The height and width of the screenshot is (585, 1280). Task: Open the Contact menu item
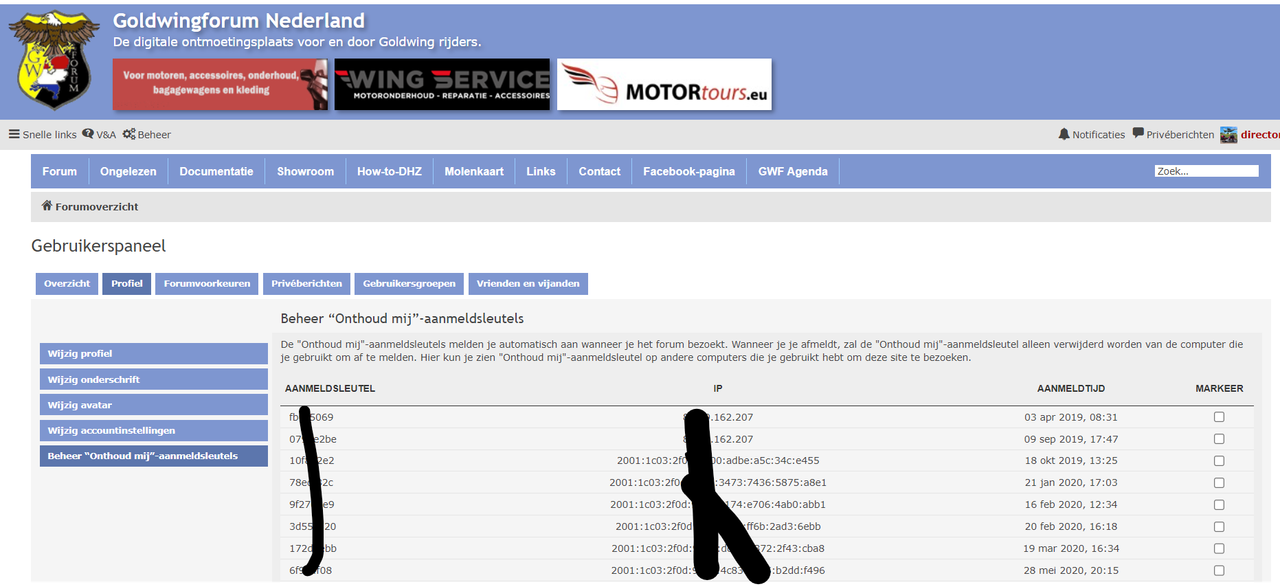pos(599,171)
